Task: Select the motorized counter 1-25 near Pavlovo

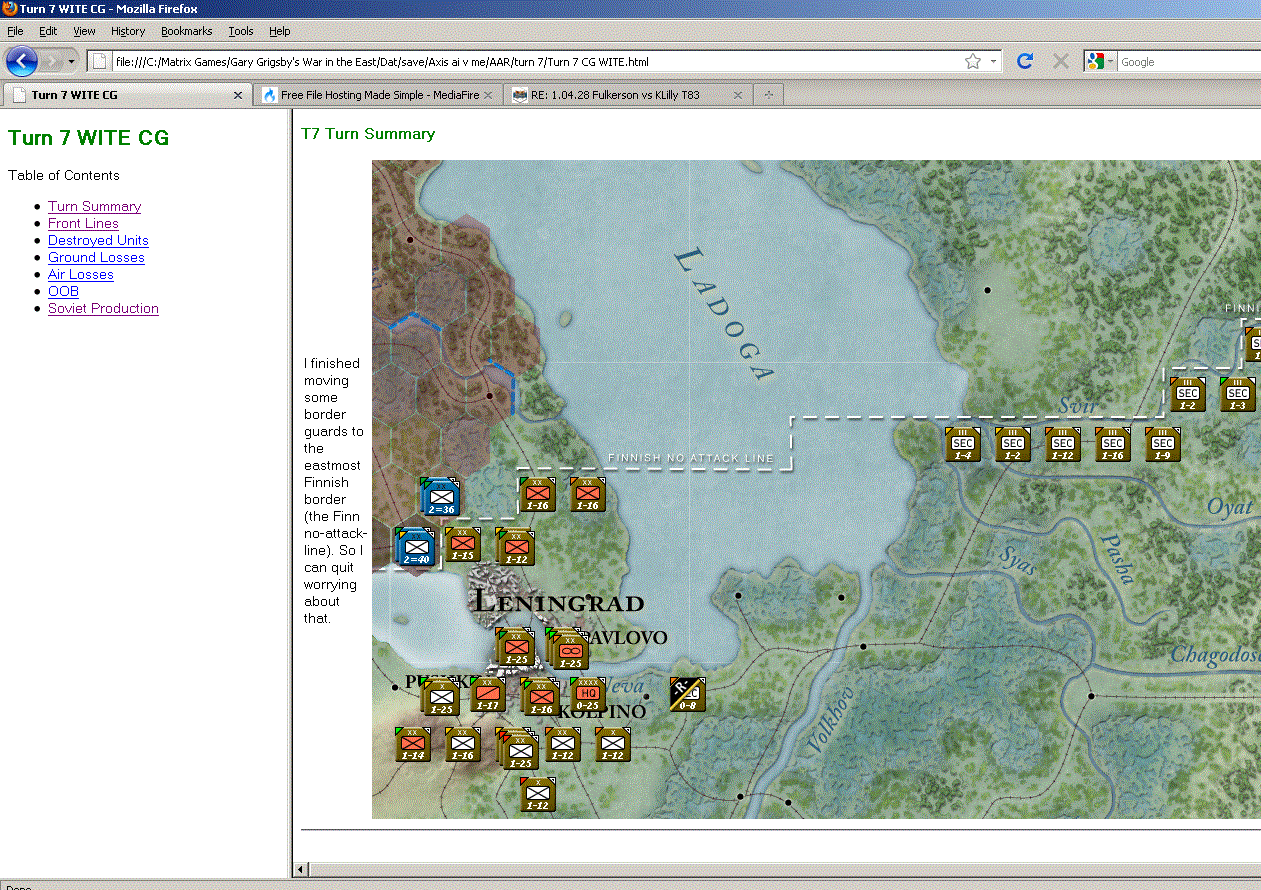Action: [x=570, y=652]
